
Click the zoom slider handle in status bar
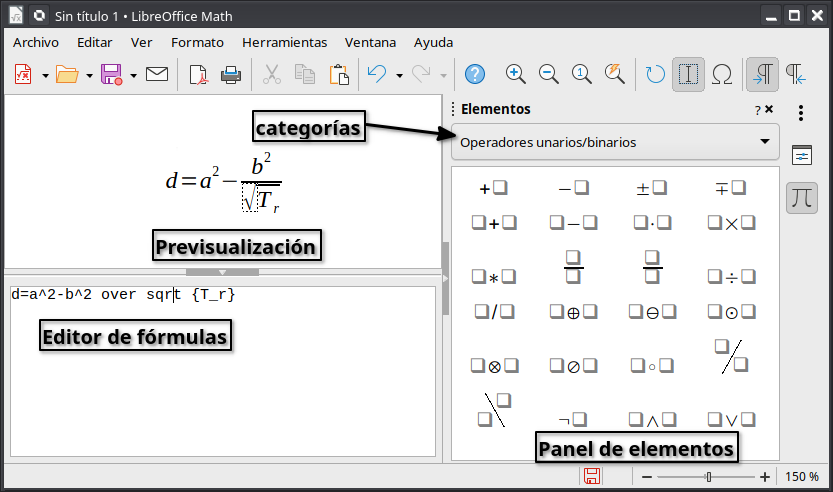tap(709, 477)
